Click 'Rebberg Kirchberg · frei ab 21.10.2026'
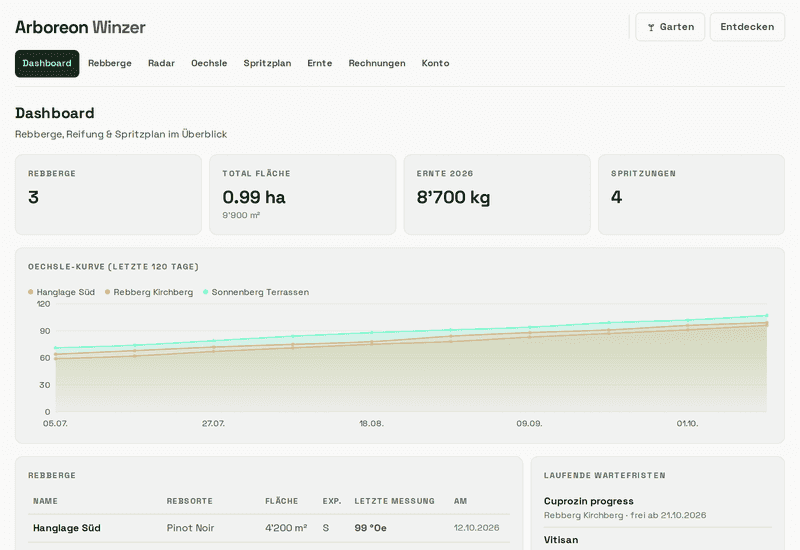Viewport: 800px width, 550px height. tap(625, 515)
